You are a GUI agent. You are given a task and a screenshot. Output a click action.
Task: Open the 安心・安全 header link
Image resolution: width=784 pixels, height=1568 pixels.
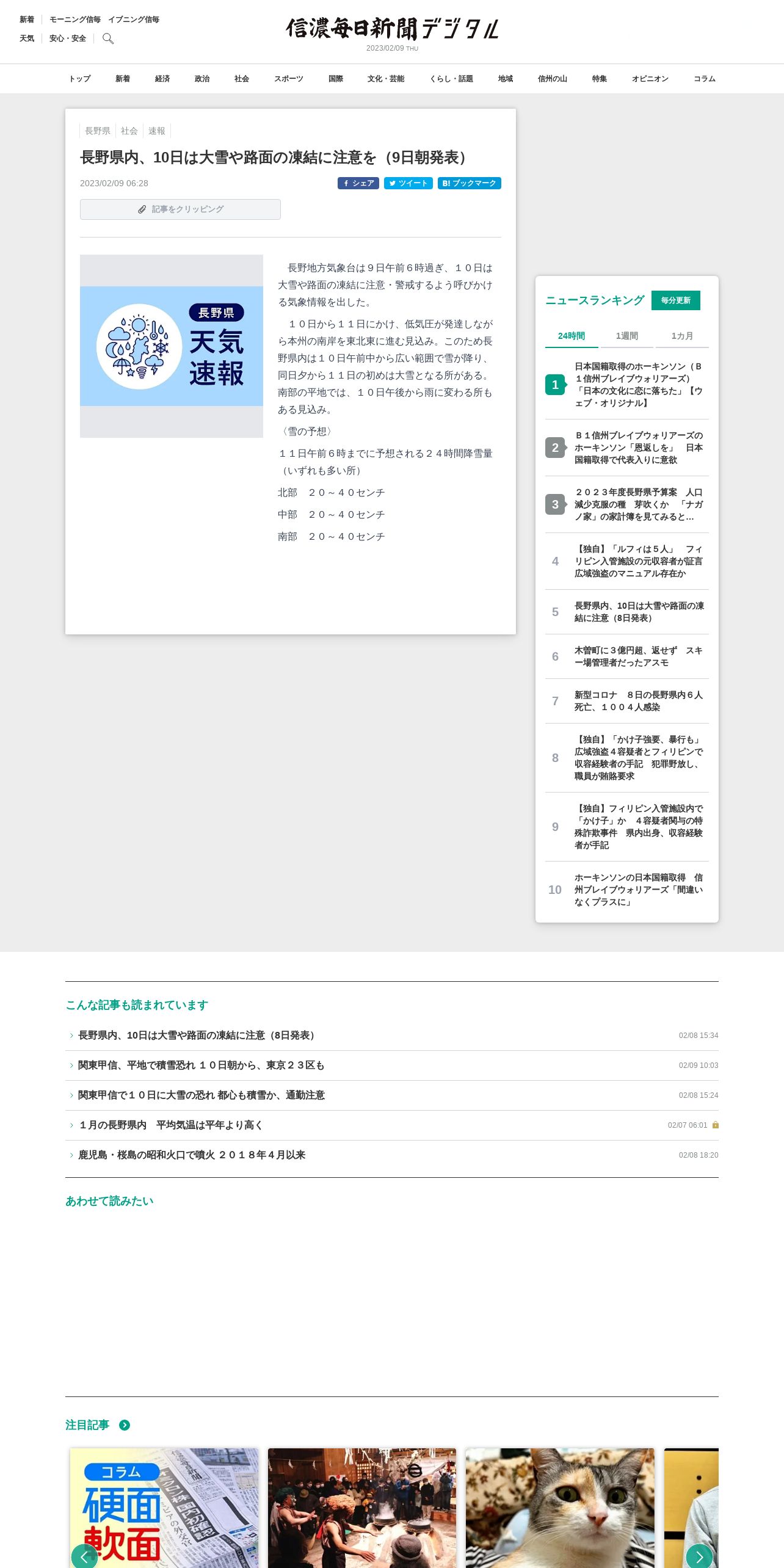coord(68,38)
